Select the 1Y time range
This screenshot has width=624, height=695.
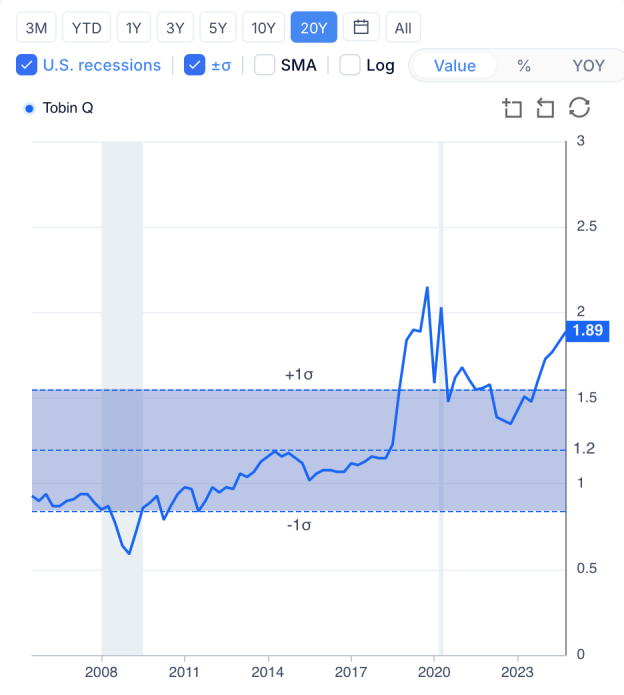134,27
